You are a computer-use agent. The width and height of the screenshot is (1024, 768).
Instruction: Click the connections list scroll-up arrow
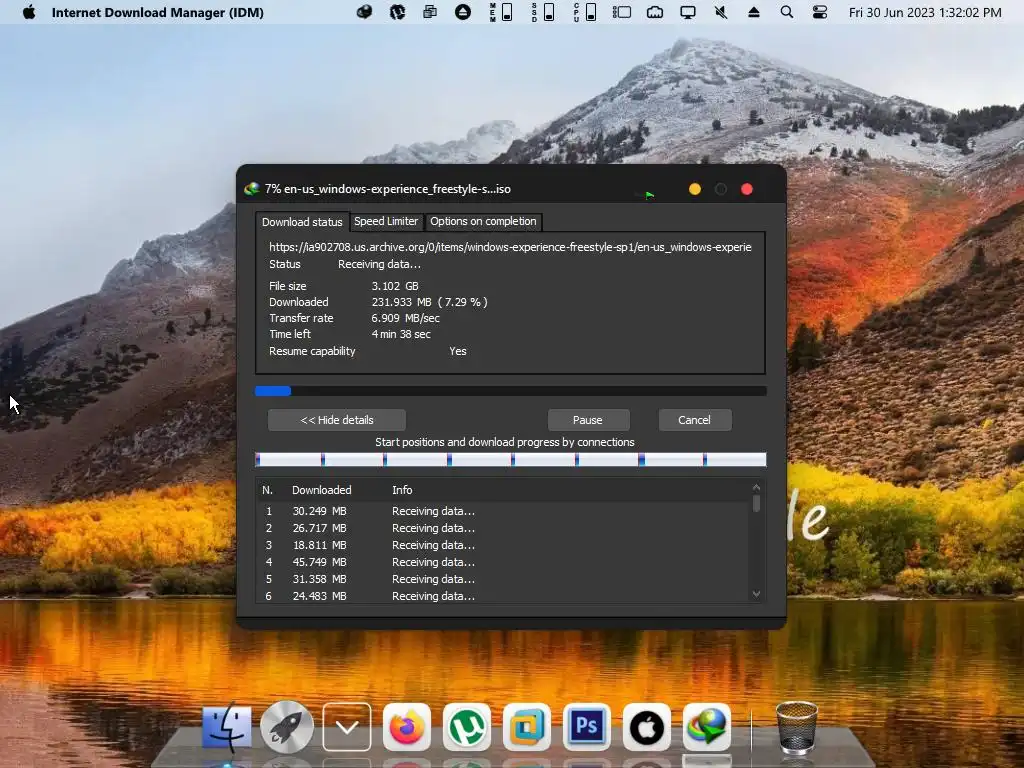pos(756,487)
